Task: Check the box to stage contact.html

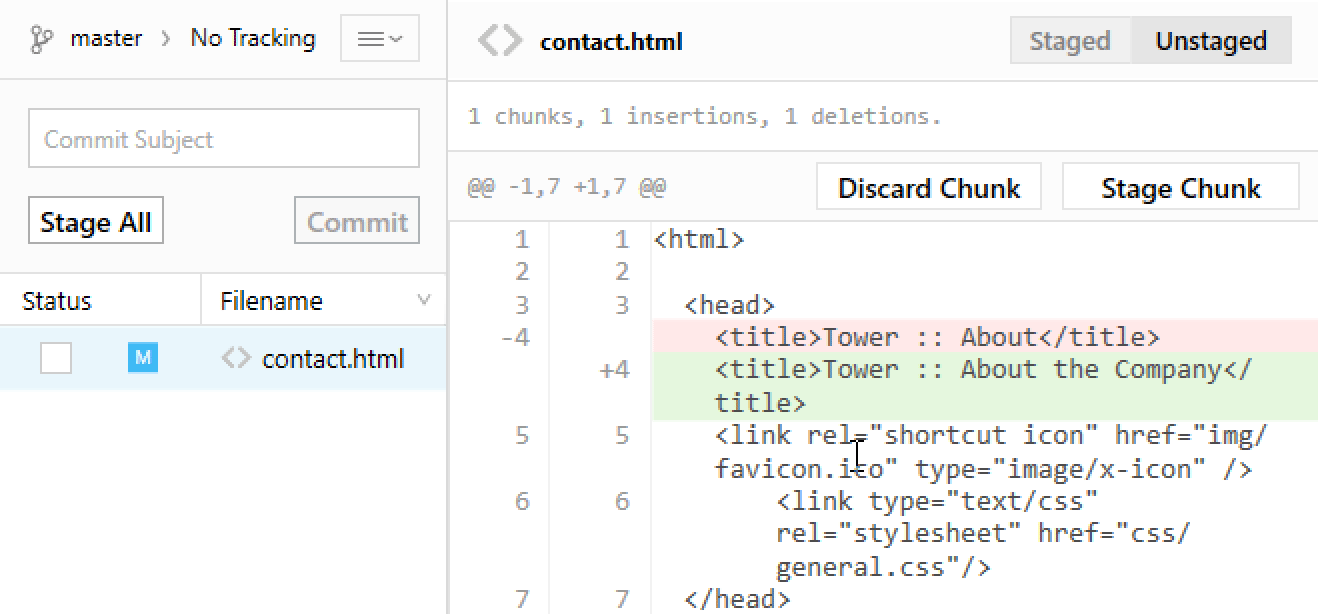Action: tap(55, 357)
